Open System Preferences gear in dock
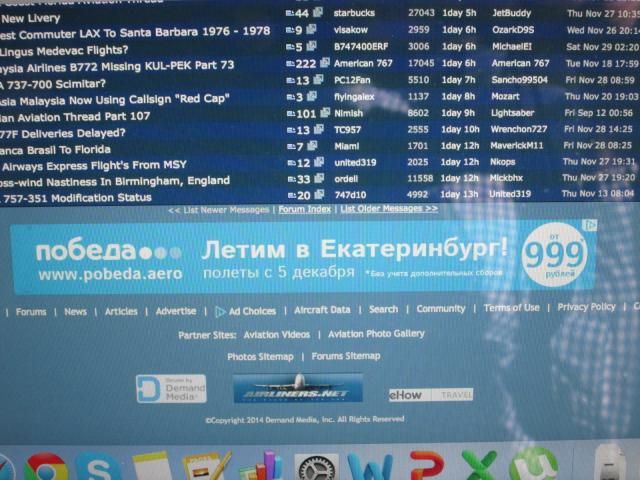The height and width of the screenshot is (480, 640). pyautogui.click(x=317, y=468)
